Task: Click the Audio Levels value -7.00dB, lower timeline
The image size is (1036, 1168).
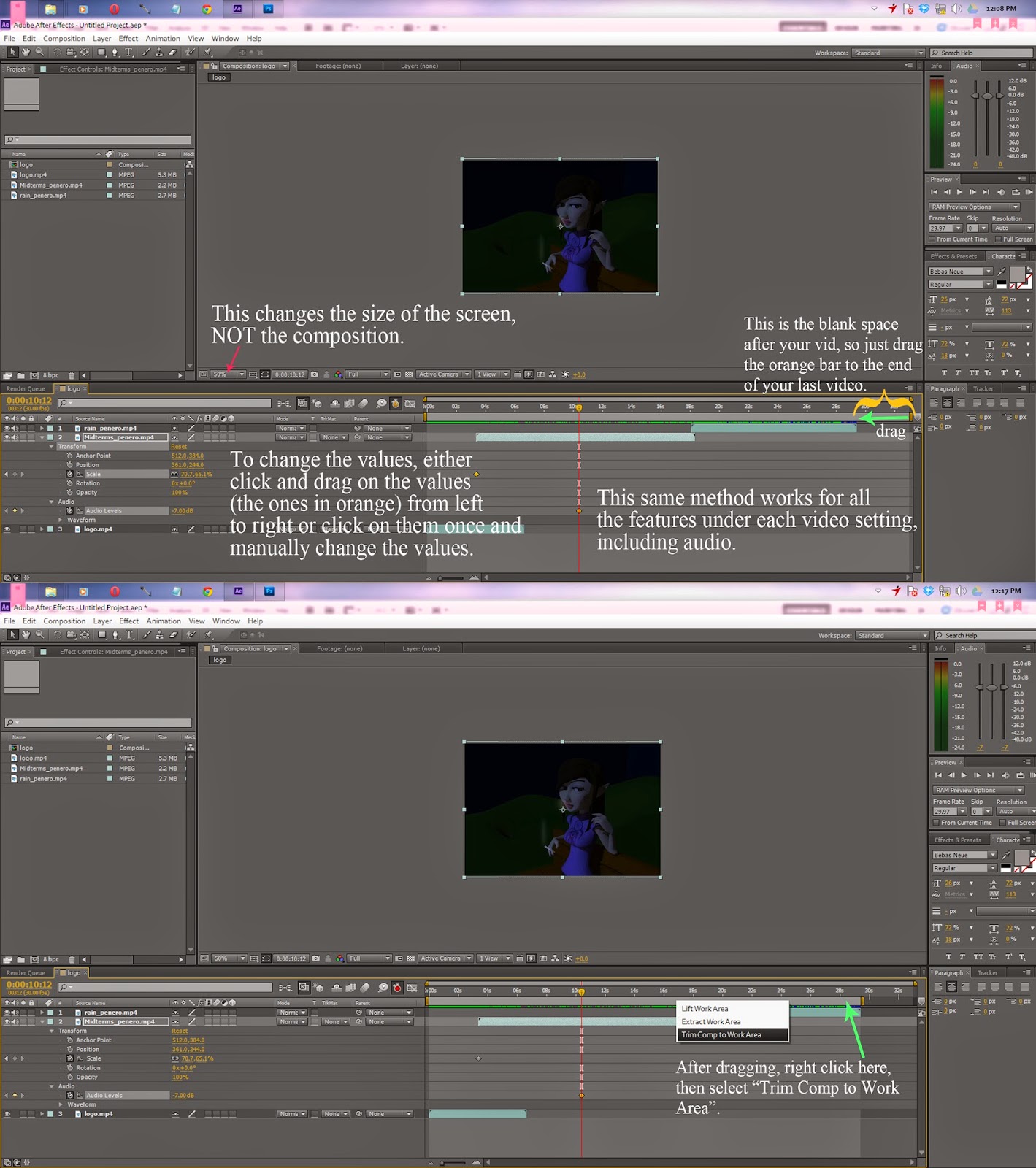Action: [x=183, y=1095]
